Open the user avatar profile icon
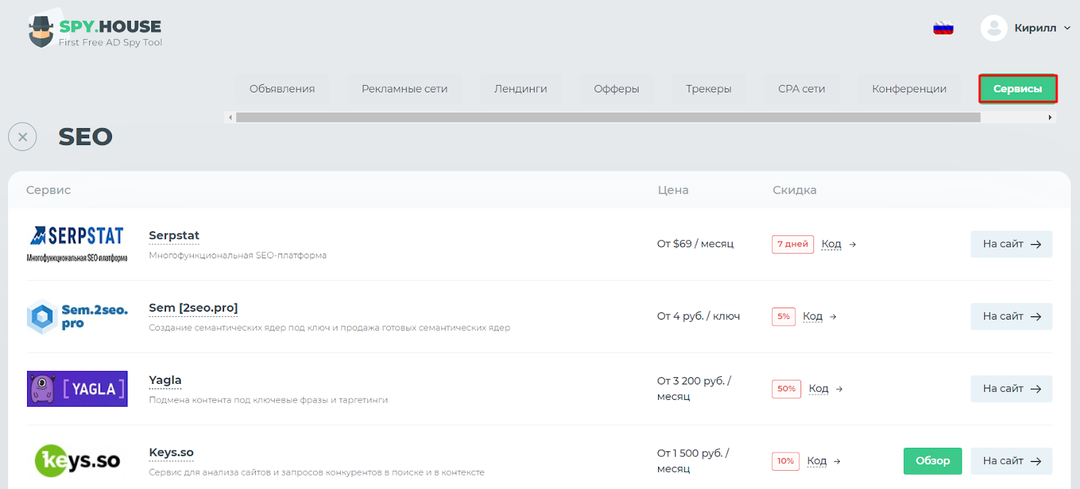The height and width of the screenshot is (489, 1080). pyautogui.click(x=993, y=28)
